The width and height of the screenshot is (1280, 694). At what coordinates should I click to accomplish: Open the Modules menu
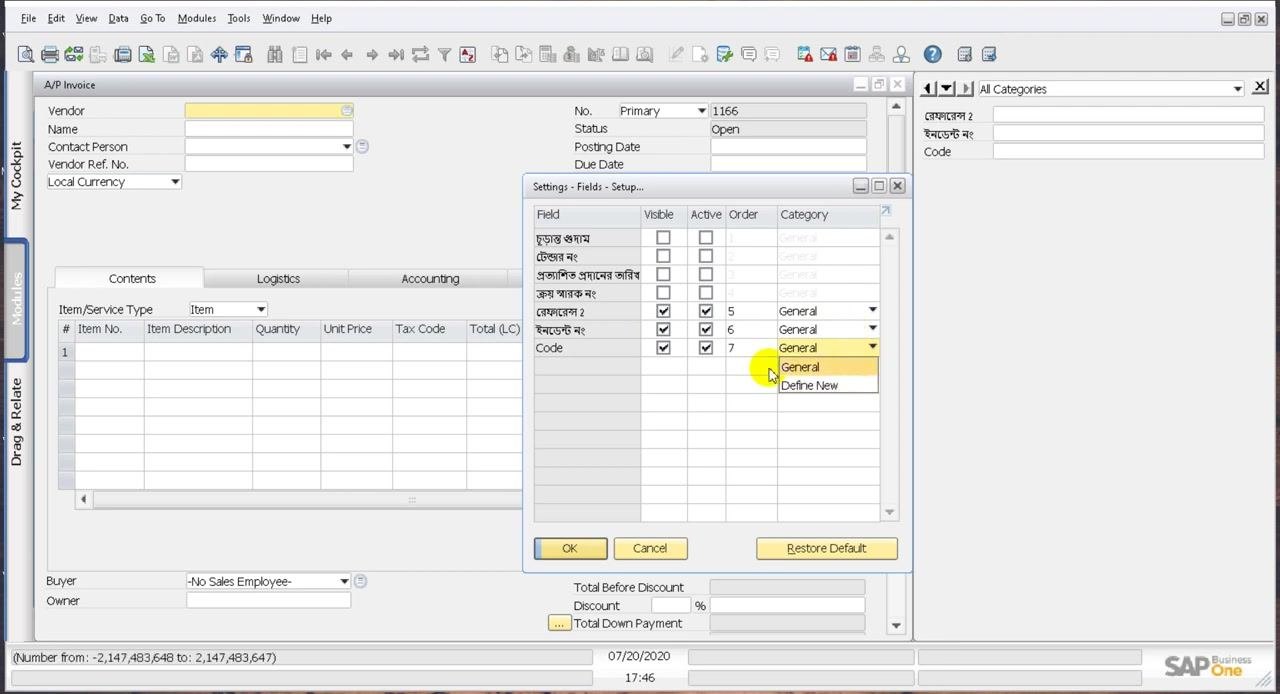[197, 18]
